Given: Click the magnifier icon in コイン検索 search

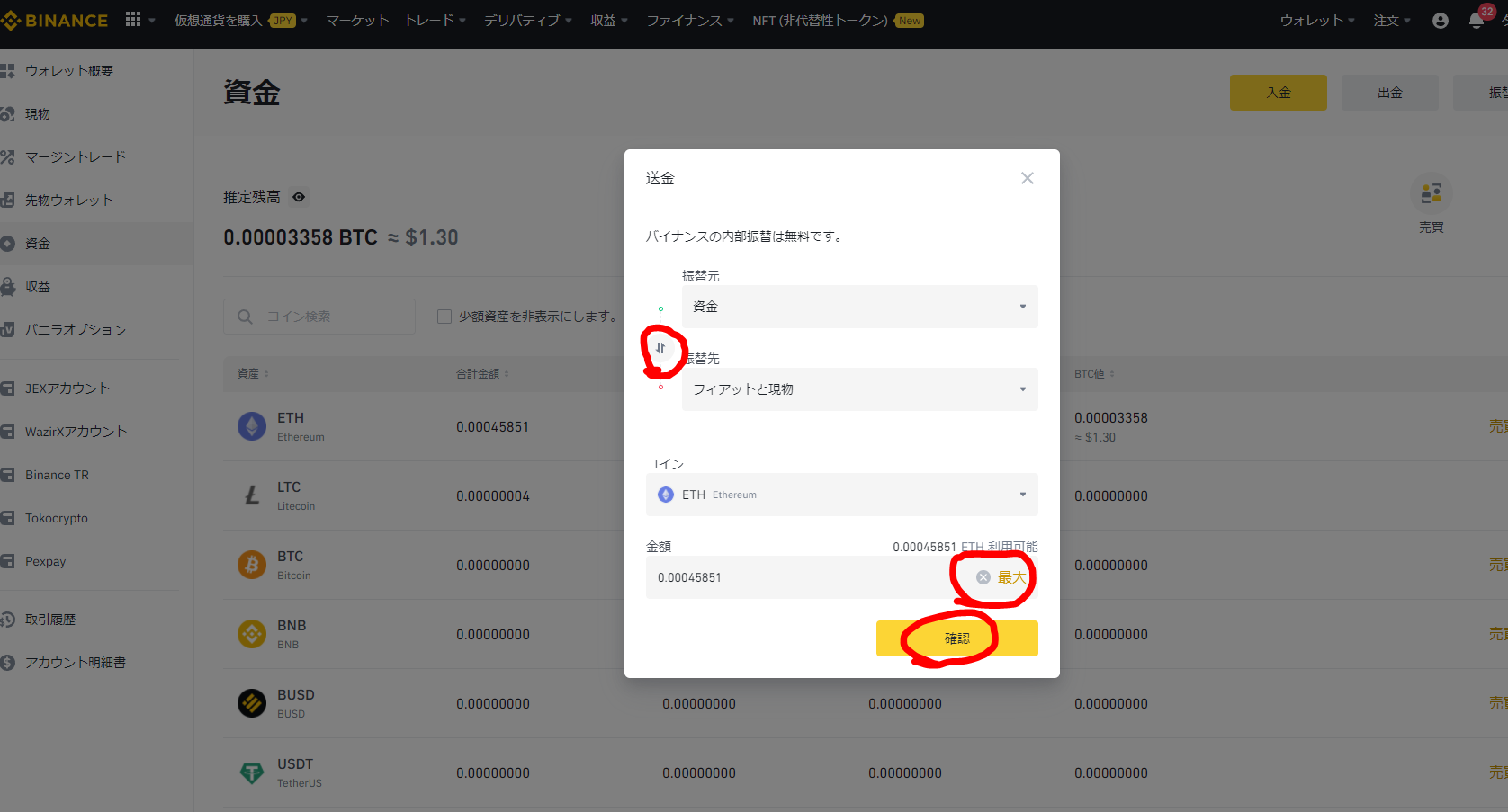Looking at the screenshot, I should [x=245, y=316].
